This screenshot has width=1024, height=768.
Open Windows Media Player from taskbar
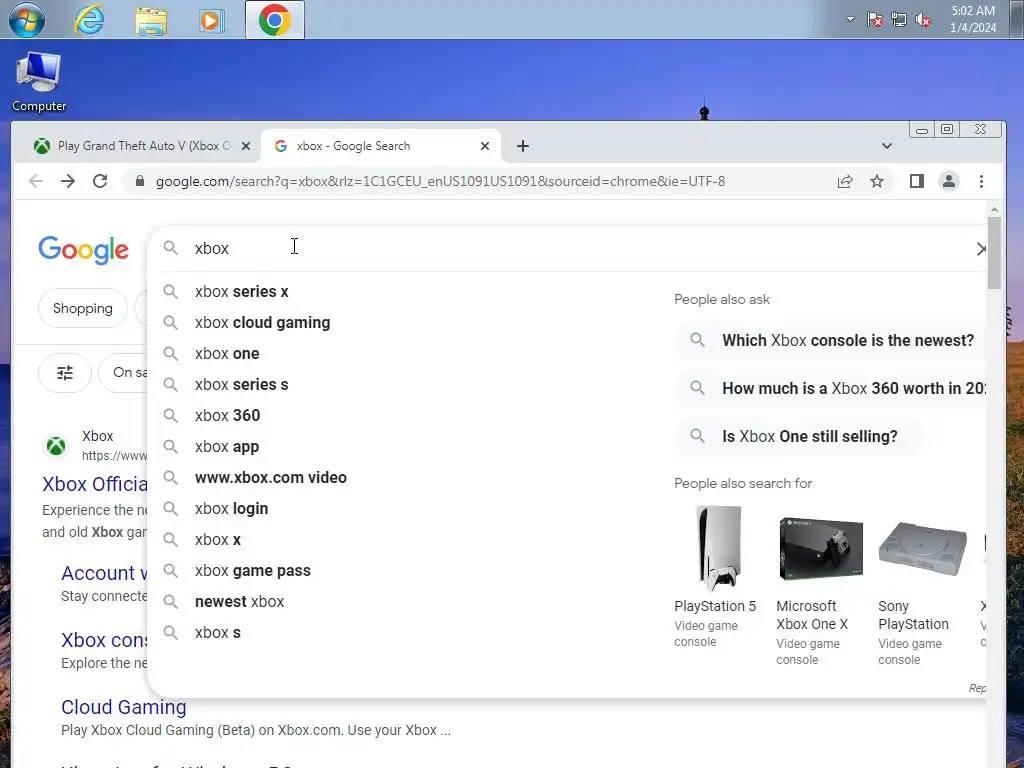(x=212, y=20)
